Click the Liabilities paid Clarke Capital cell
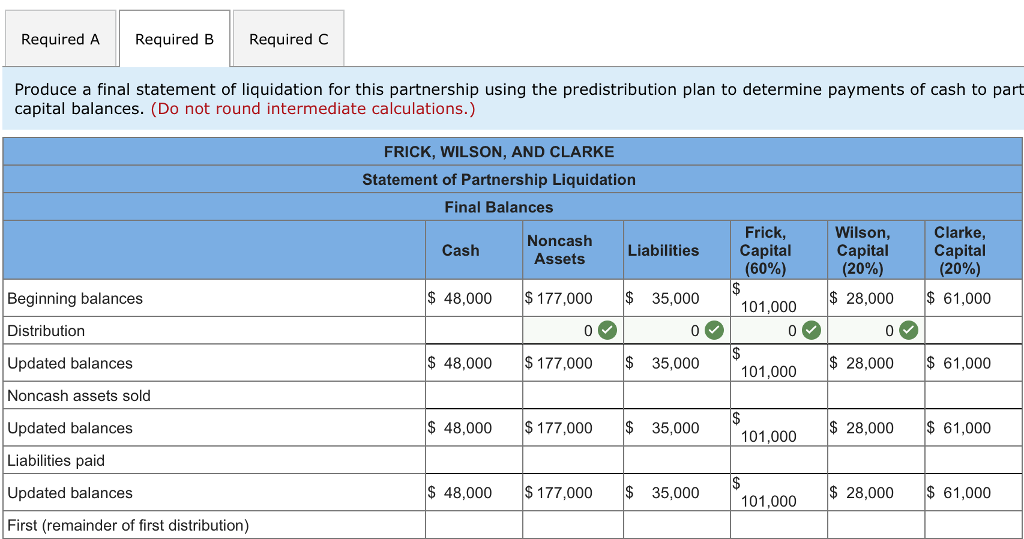The width and height of the screenshot is (1024, 539). point(974,460)
